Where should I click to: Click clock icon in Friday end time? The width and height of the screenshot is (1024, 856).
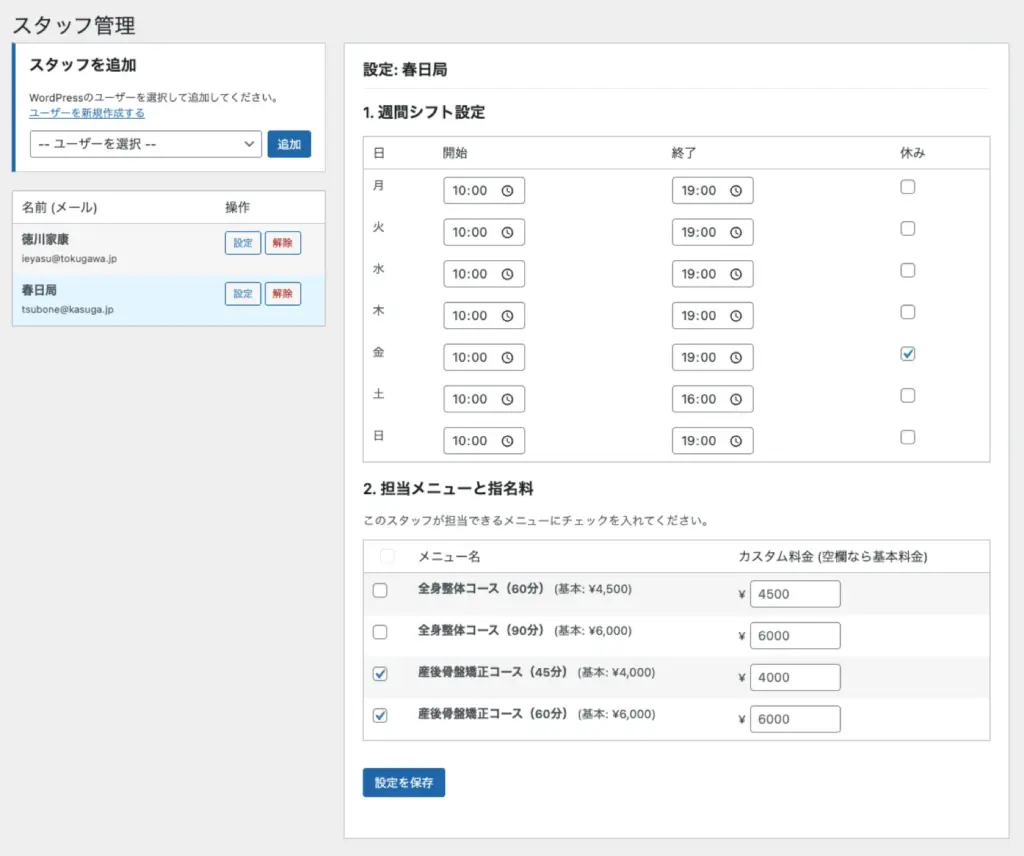point(736,358)
